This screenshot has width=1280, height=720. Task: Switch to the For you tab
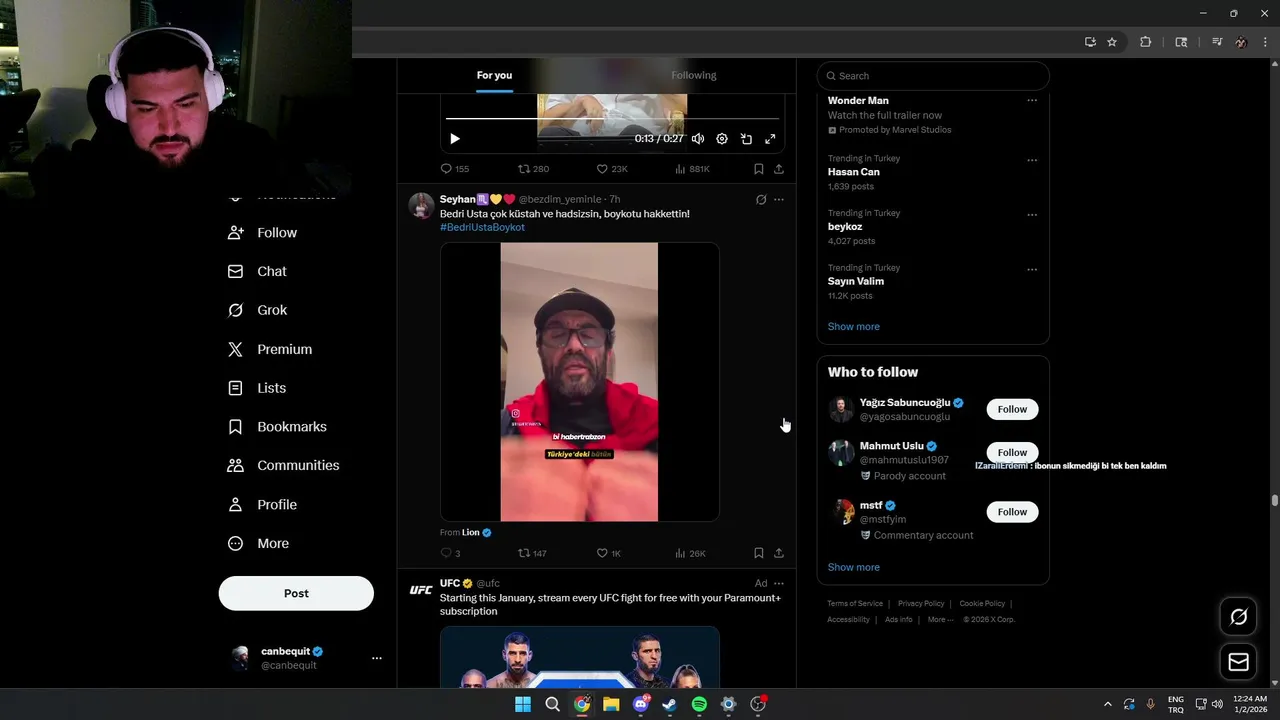pyautogui.click(x=494, y=75)
